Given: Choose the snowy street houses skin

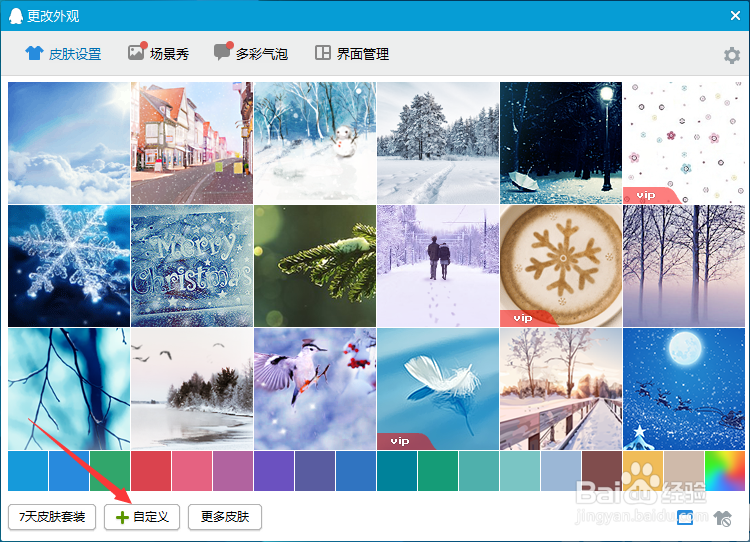Looking at the screenshot, I should (192, 143).
